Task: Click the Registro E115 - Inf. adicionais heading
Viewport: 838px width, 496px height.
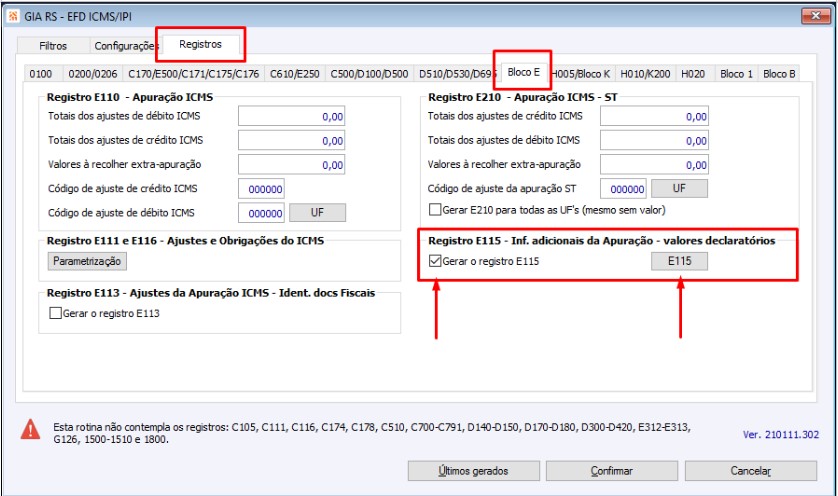Action: pos(601,241)
